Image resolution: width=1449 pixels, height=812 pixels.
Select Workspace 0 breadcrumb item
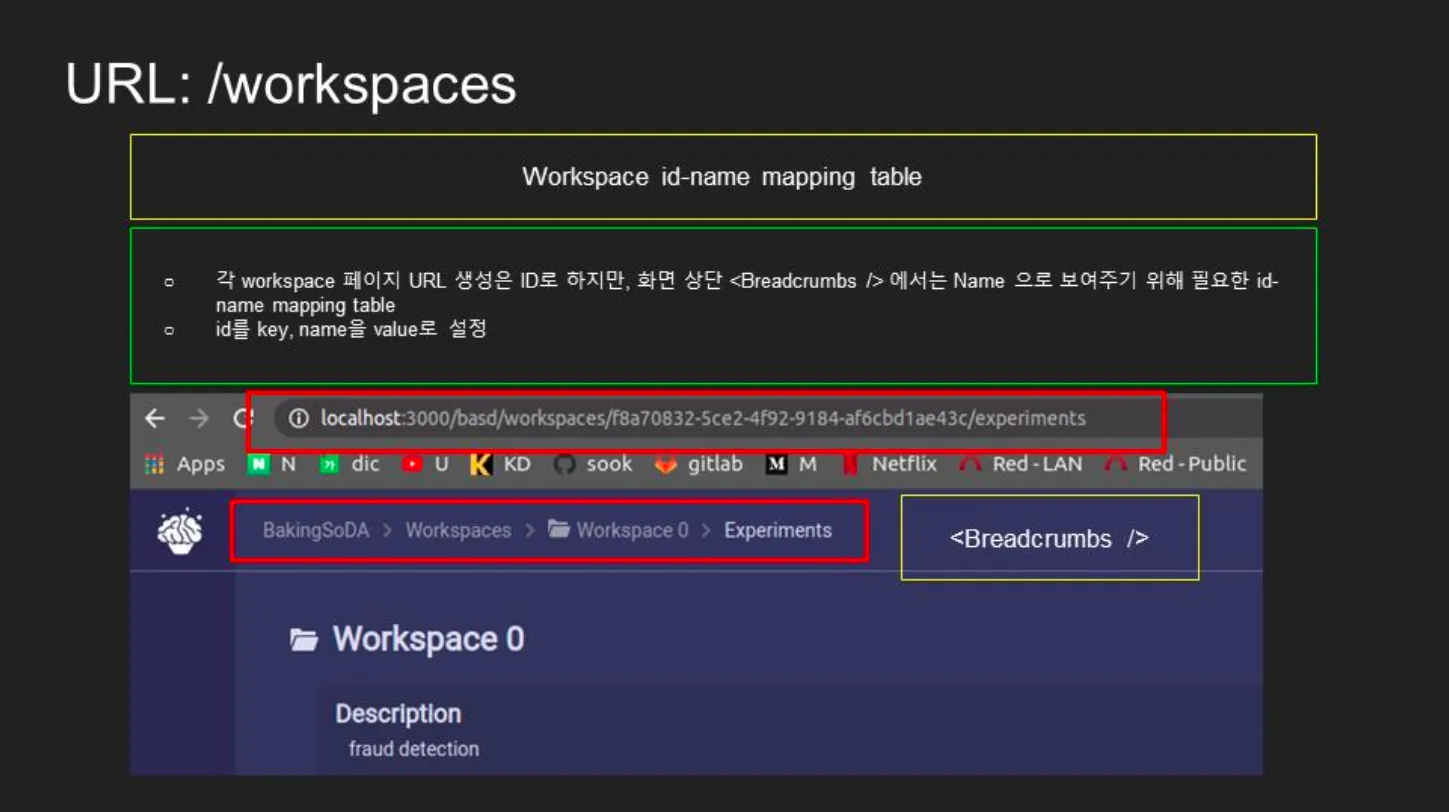pos(619,531)
